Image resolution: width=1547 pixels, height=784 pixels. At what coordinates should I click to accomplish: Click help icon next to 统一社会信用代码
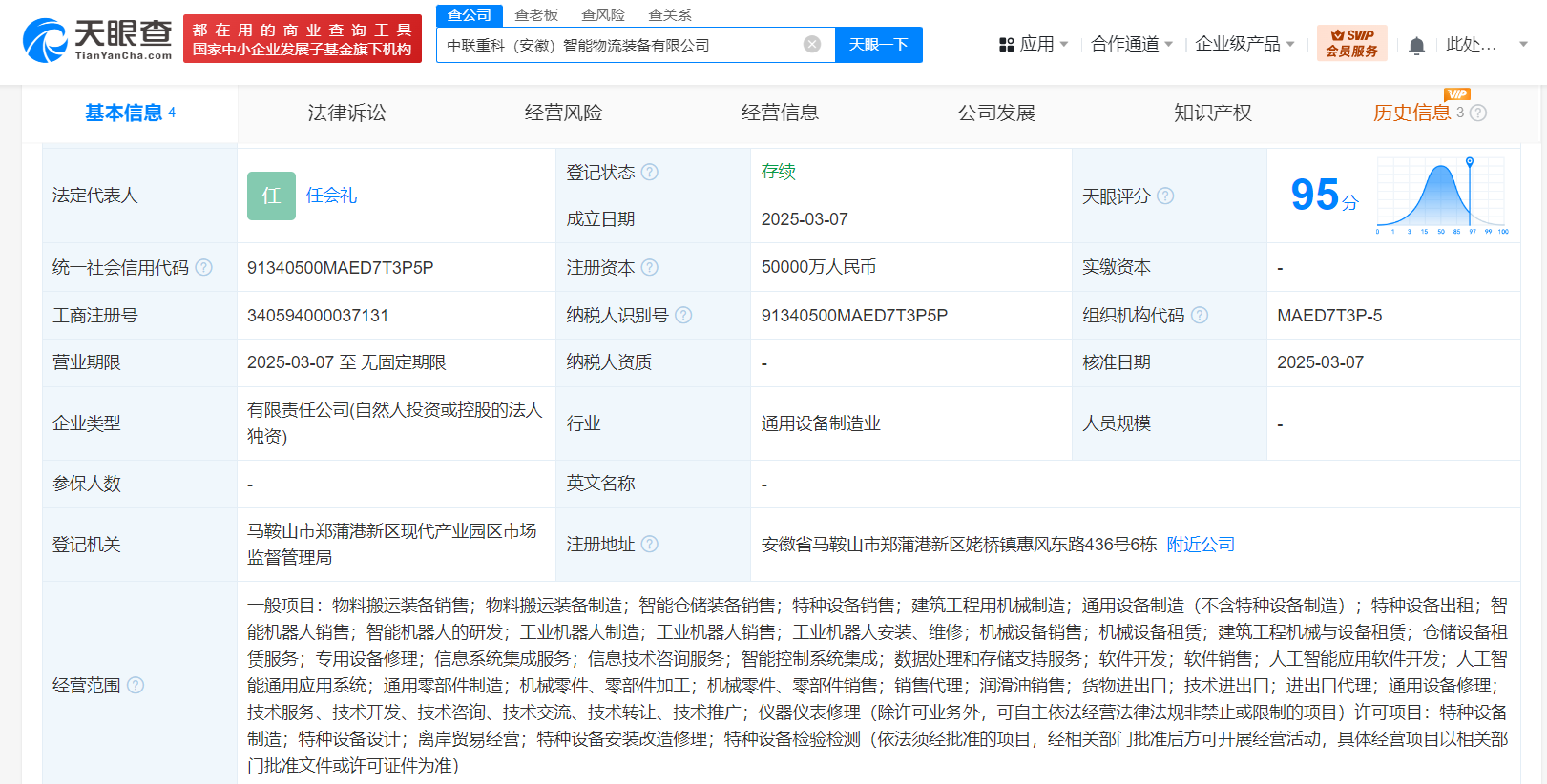(x=204, y=267)
